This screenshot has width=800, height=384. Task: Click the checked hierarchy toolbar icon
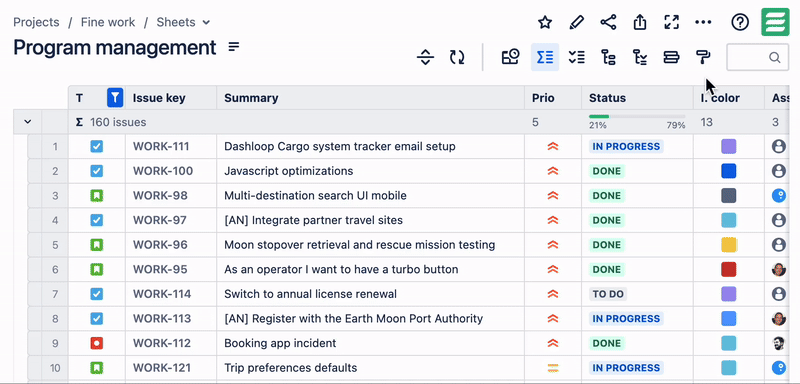[640, 57]
